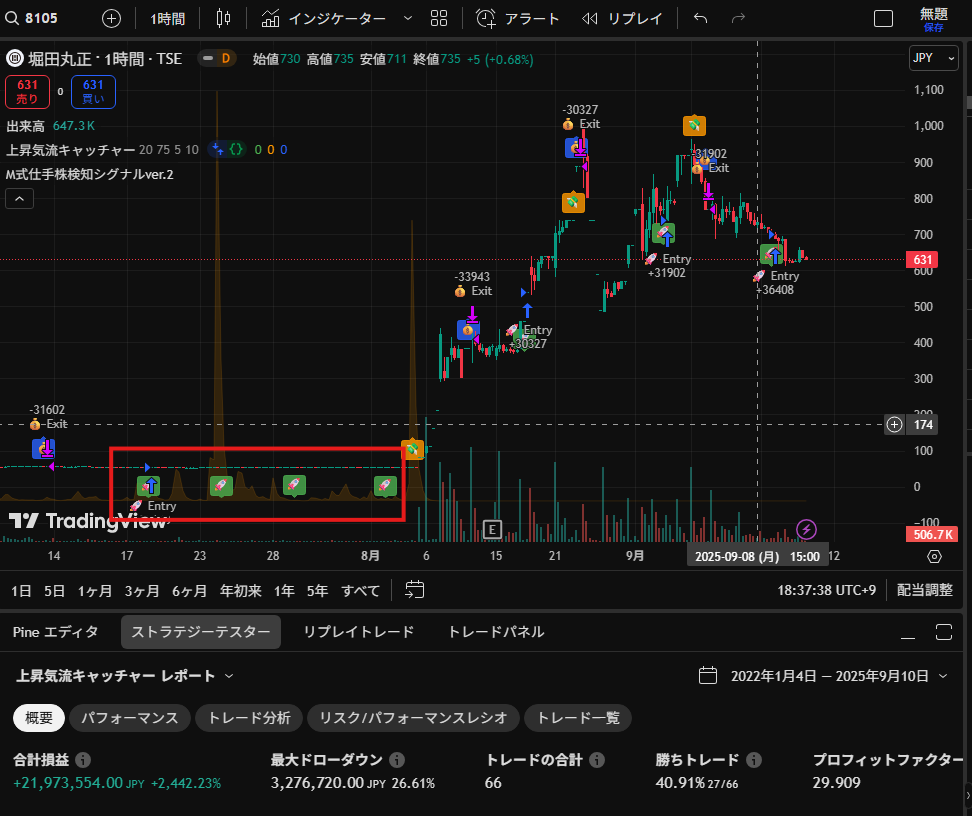Select the 3ヶ月 date range
This screenshot has height=816, width=972.
pos(142,590)
